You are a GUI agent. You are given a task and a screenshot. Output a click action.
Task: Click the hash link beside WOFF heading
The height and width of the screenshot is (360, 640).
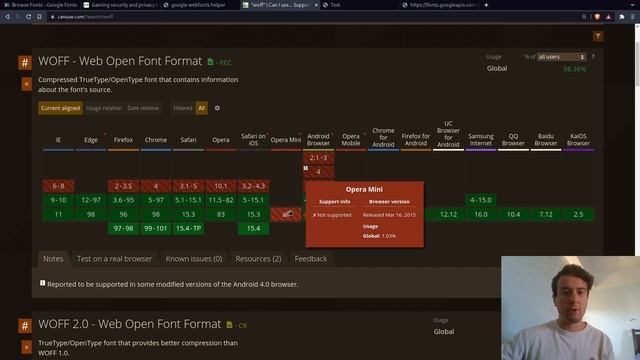pos(24,63)
